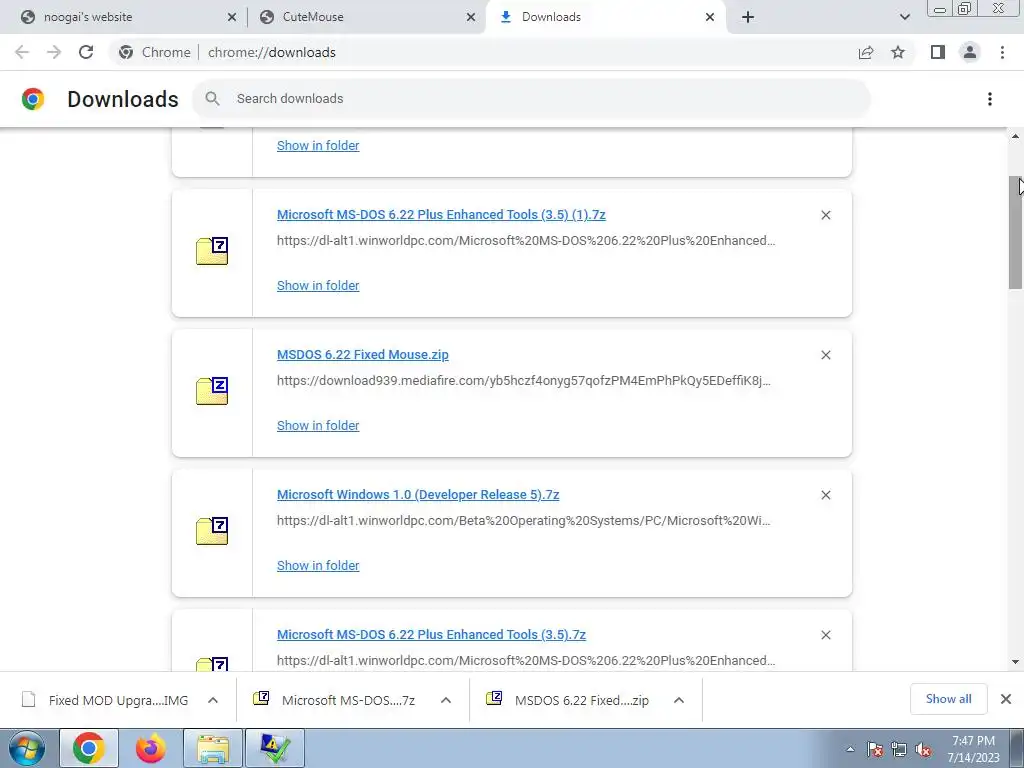Open the MSDOS 6.22 Fixed Mouse.zip link
1024x768 pixels.
click(362, 355)
